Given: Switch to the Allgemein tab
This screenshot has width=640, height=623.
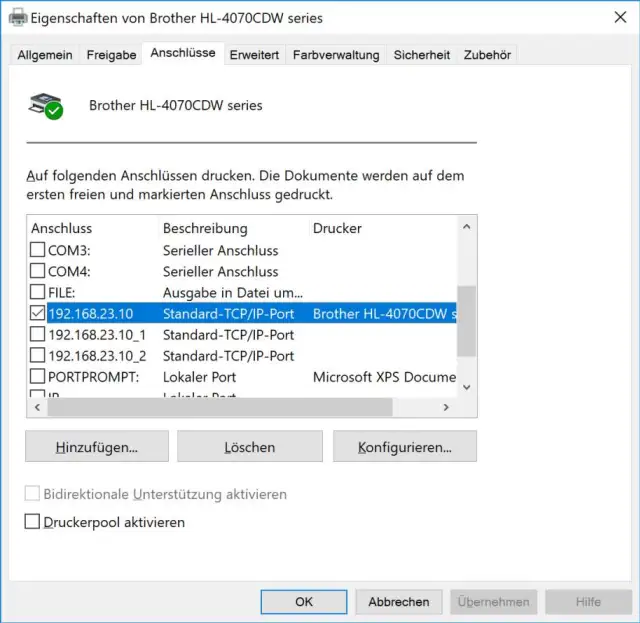Looking at the screenshot, I should 45,55.
